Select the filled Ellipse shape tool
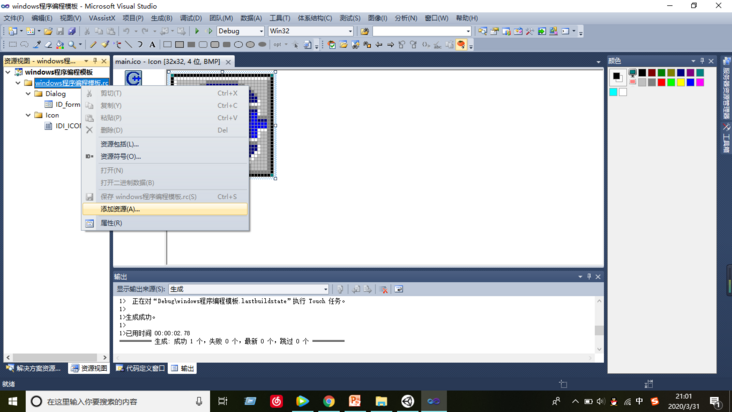 click(262, 45)
